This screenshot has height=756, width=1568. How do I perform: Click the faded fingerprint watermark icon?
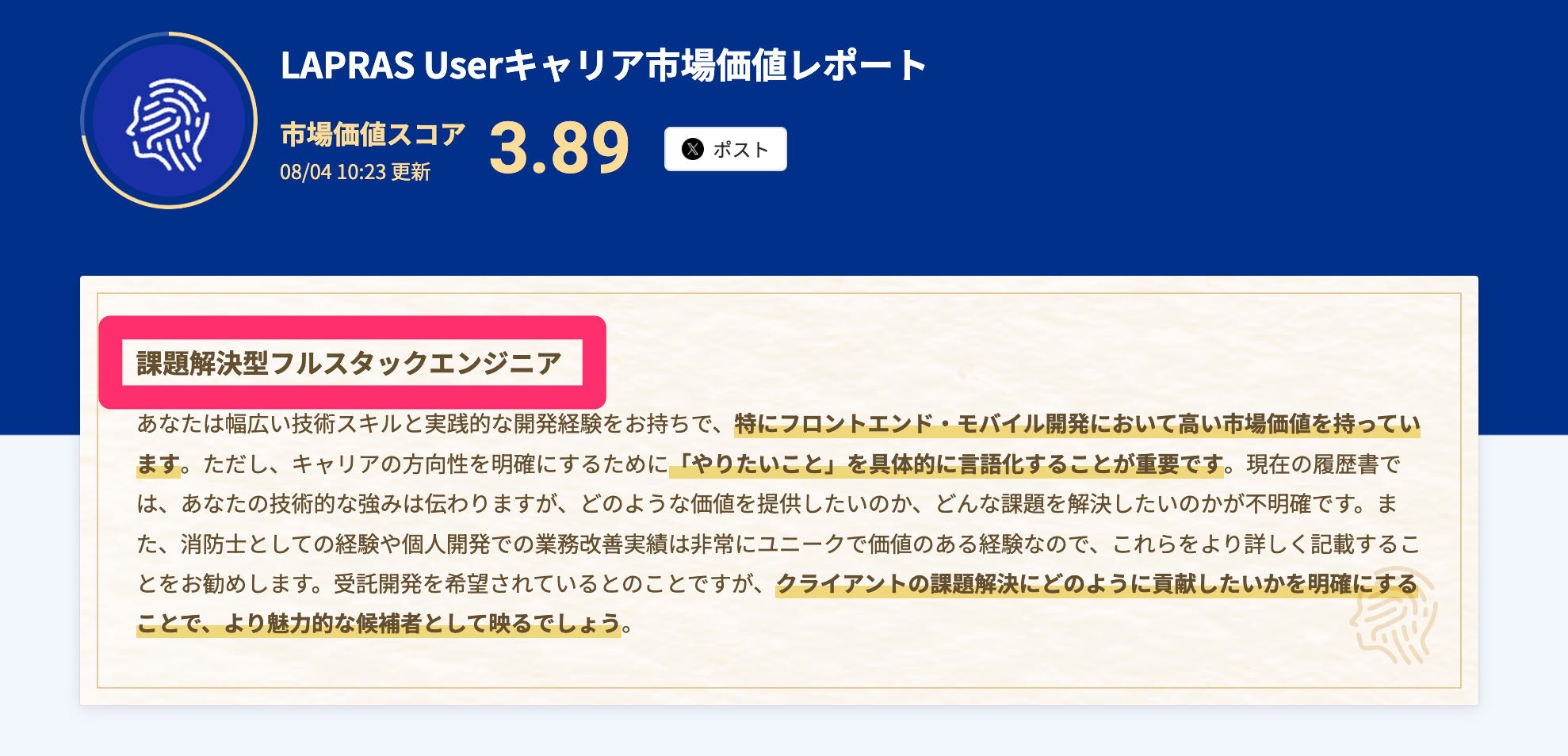(1394, 616)
